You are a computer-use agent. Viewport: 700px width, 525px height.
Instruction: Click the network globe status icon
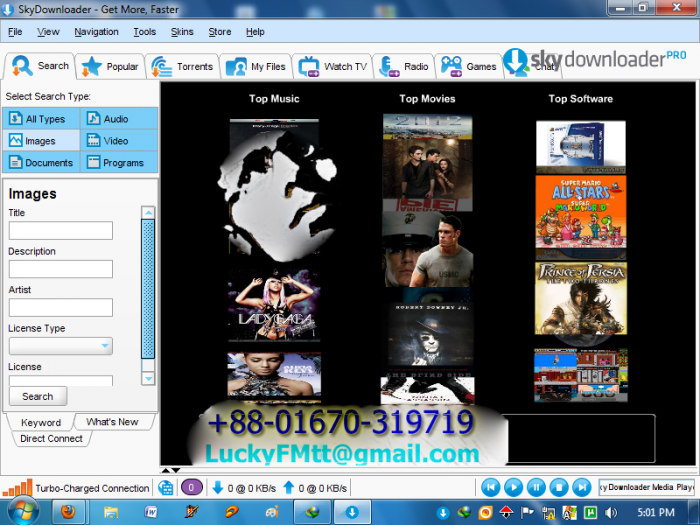pos(166,488)
